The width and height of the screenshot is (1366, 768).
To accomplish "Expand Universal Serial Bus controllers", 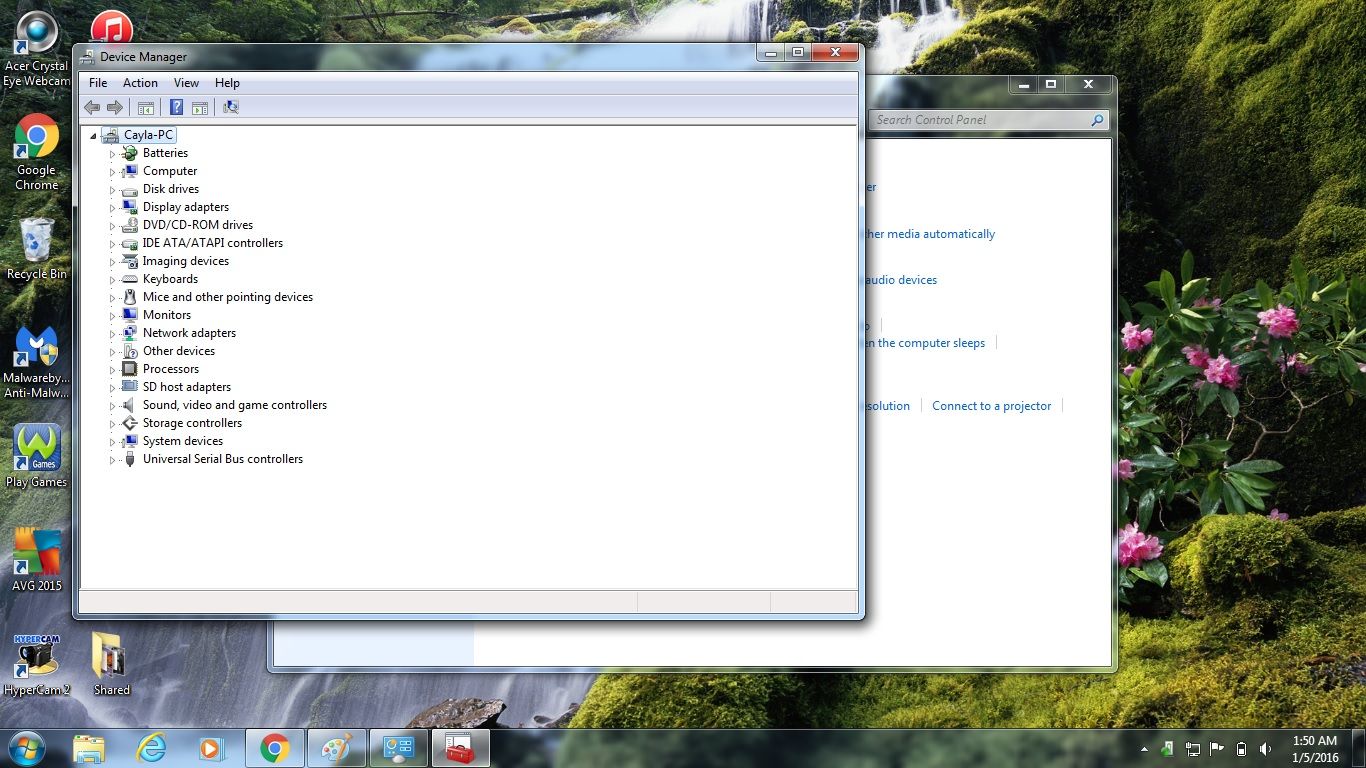I will (x=113, y=460).
